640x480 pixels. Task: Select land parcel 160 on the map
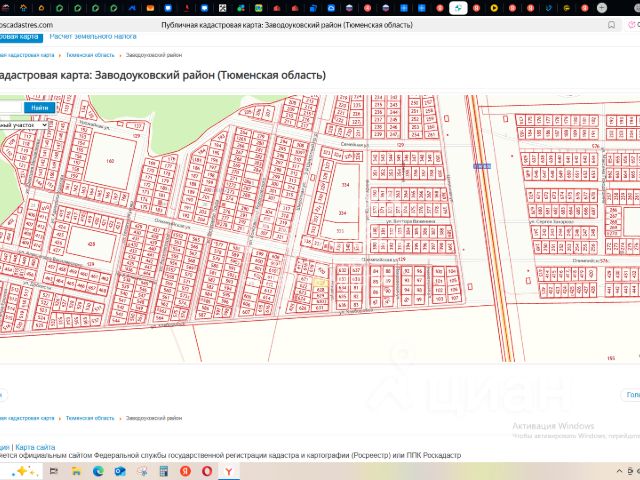click(110, 161)
